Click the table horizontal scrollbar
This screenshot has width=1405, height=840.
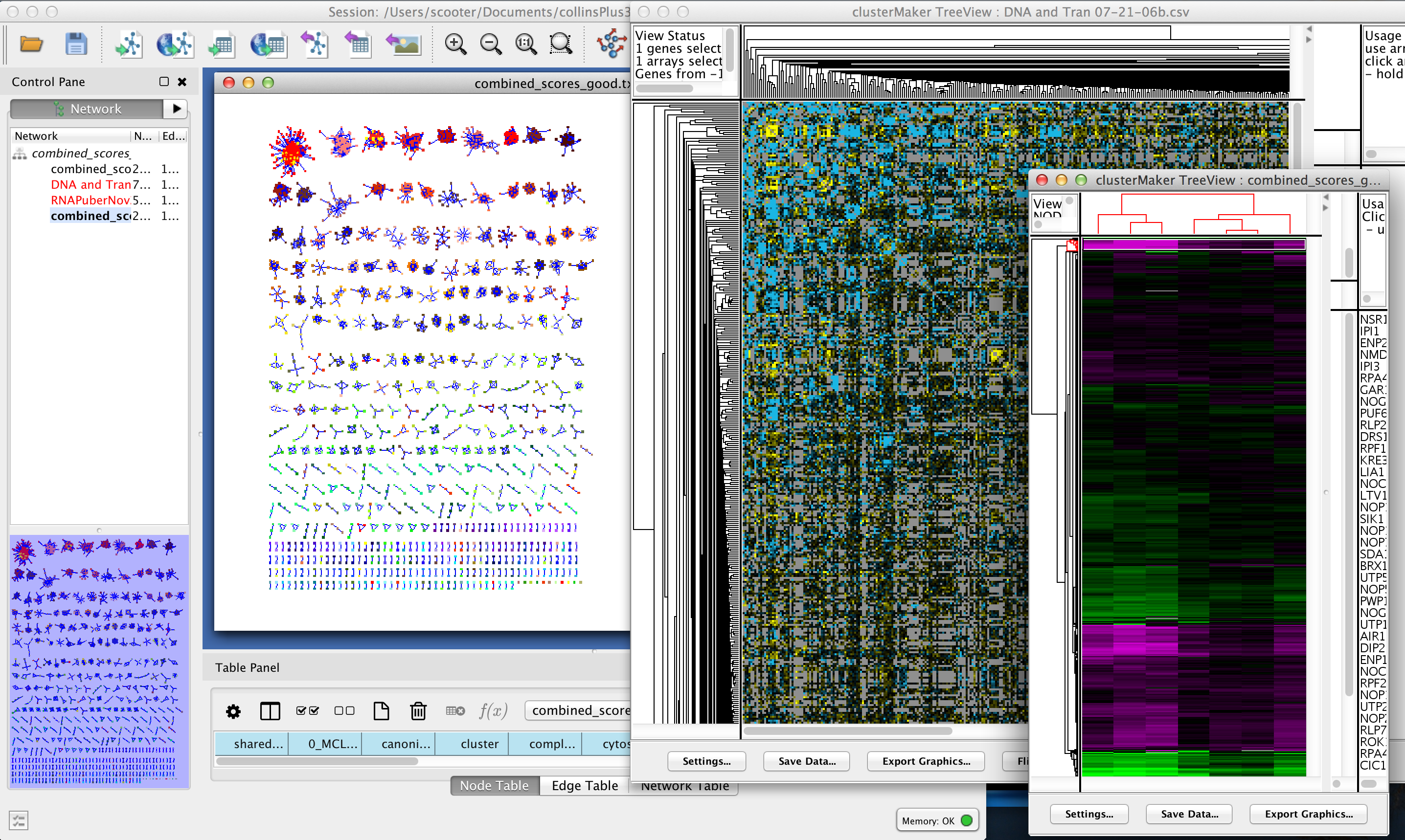click(x=317, y=761)
